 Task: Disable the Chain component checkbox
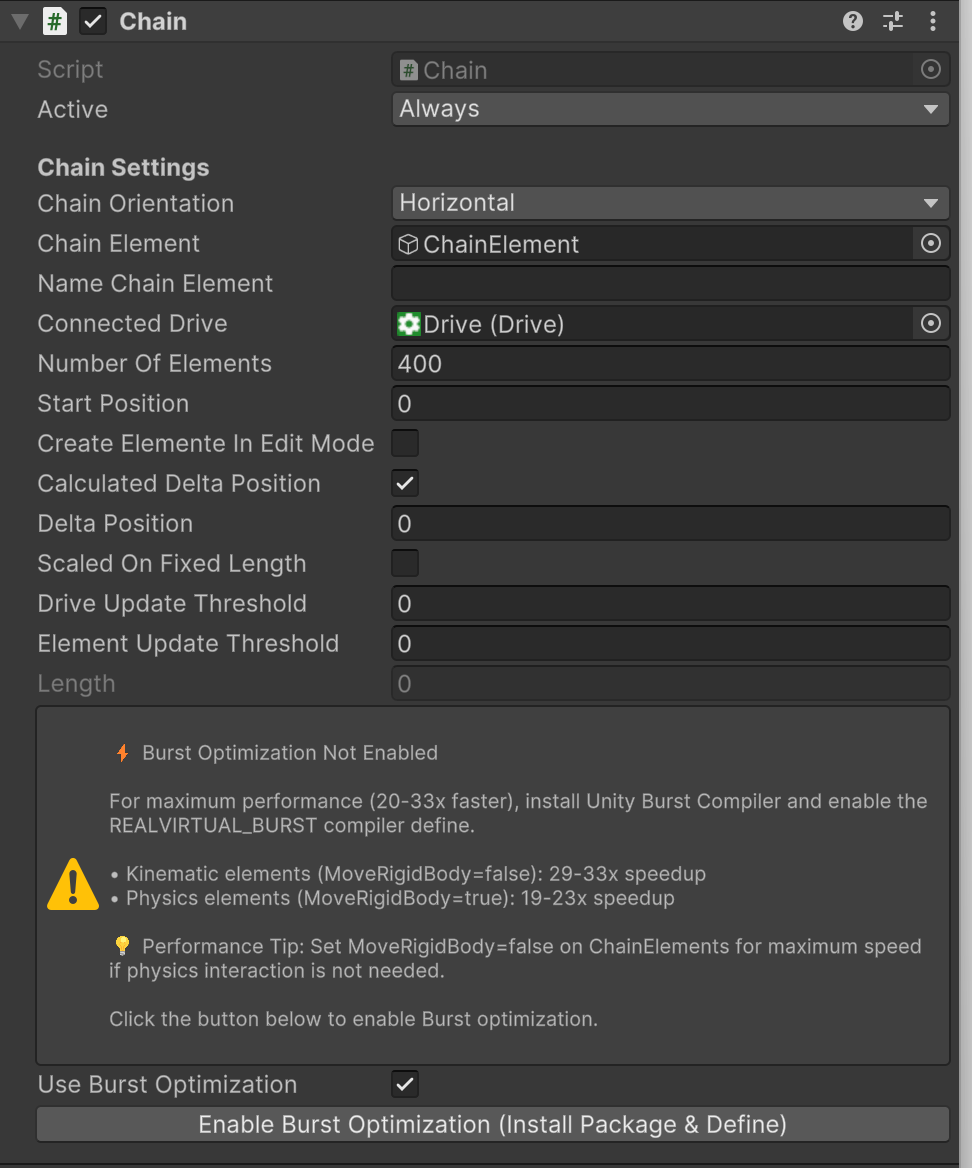tap(93, 21)
